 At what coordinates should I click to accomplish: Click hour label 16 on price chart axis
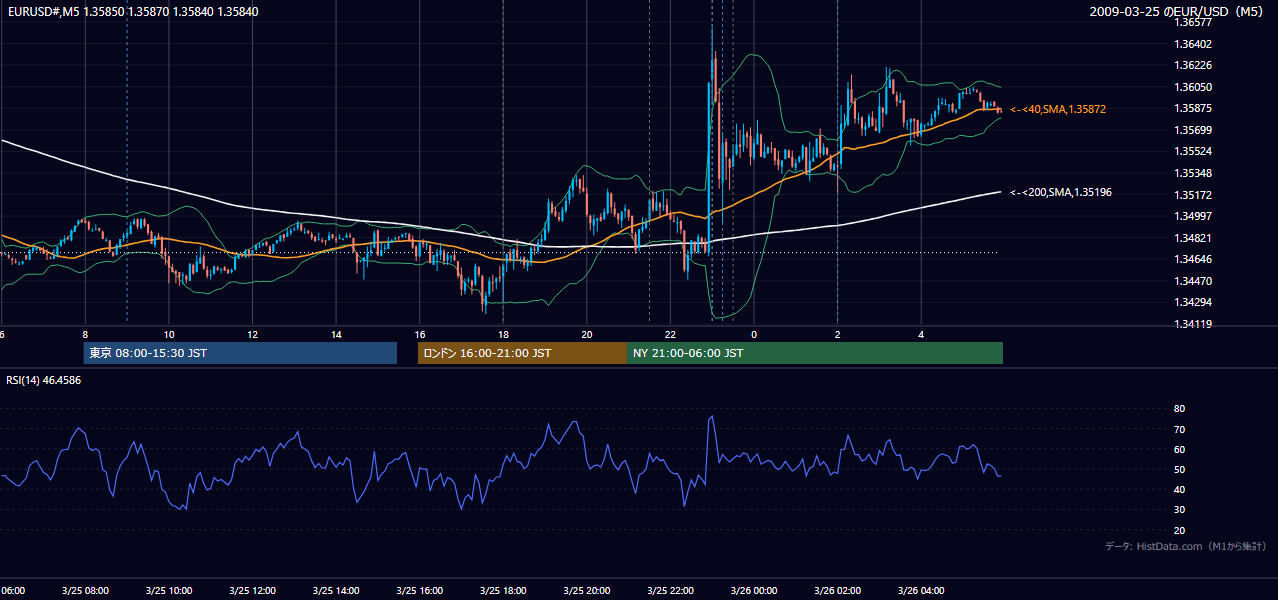[x=419, y=334]
